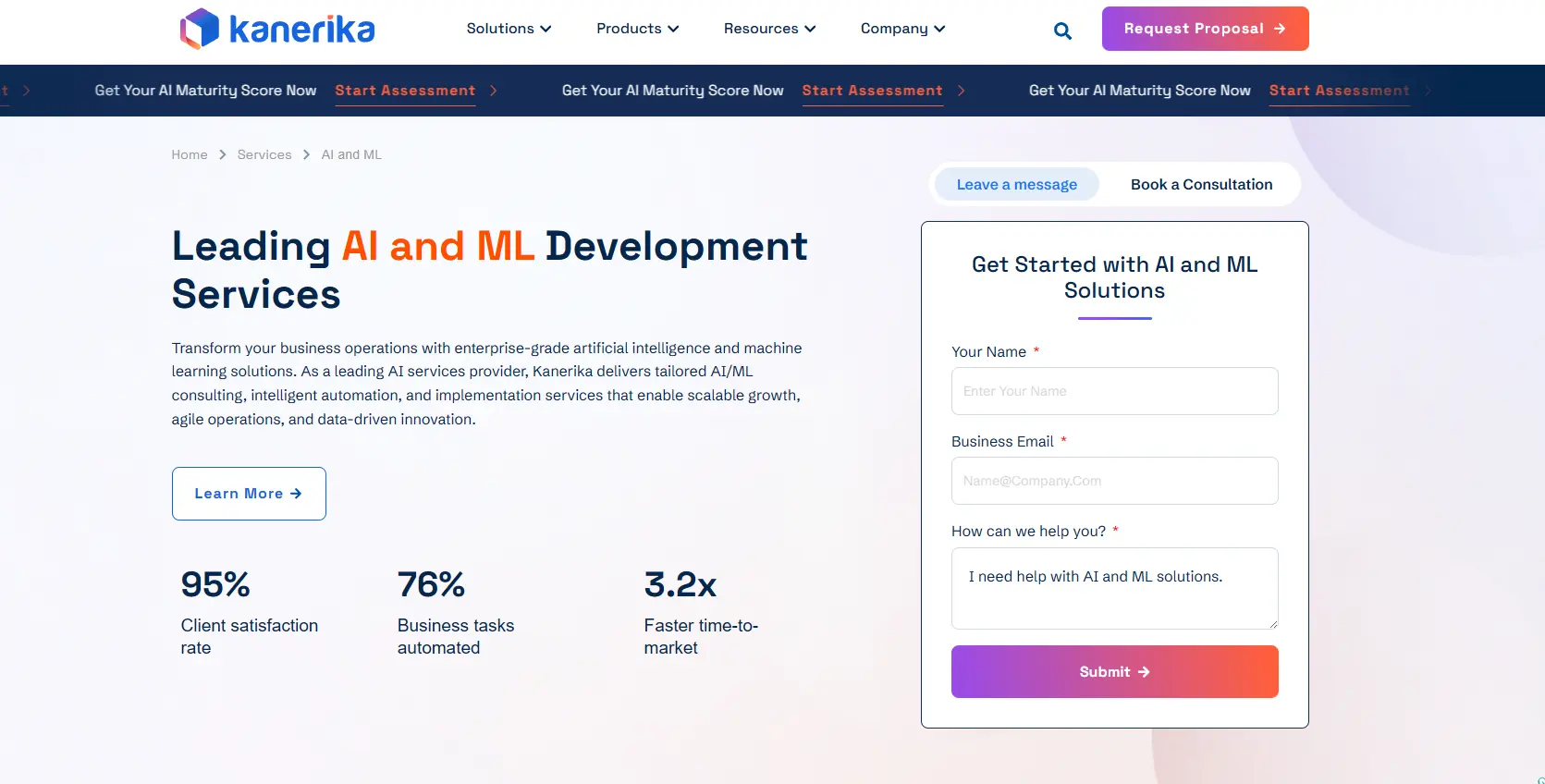
Task: Go to Services breadcrumb
Action: tap(264, 154)
